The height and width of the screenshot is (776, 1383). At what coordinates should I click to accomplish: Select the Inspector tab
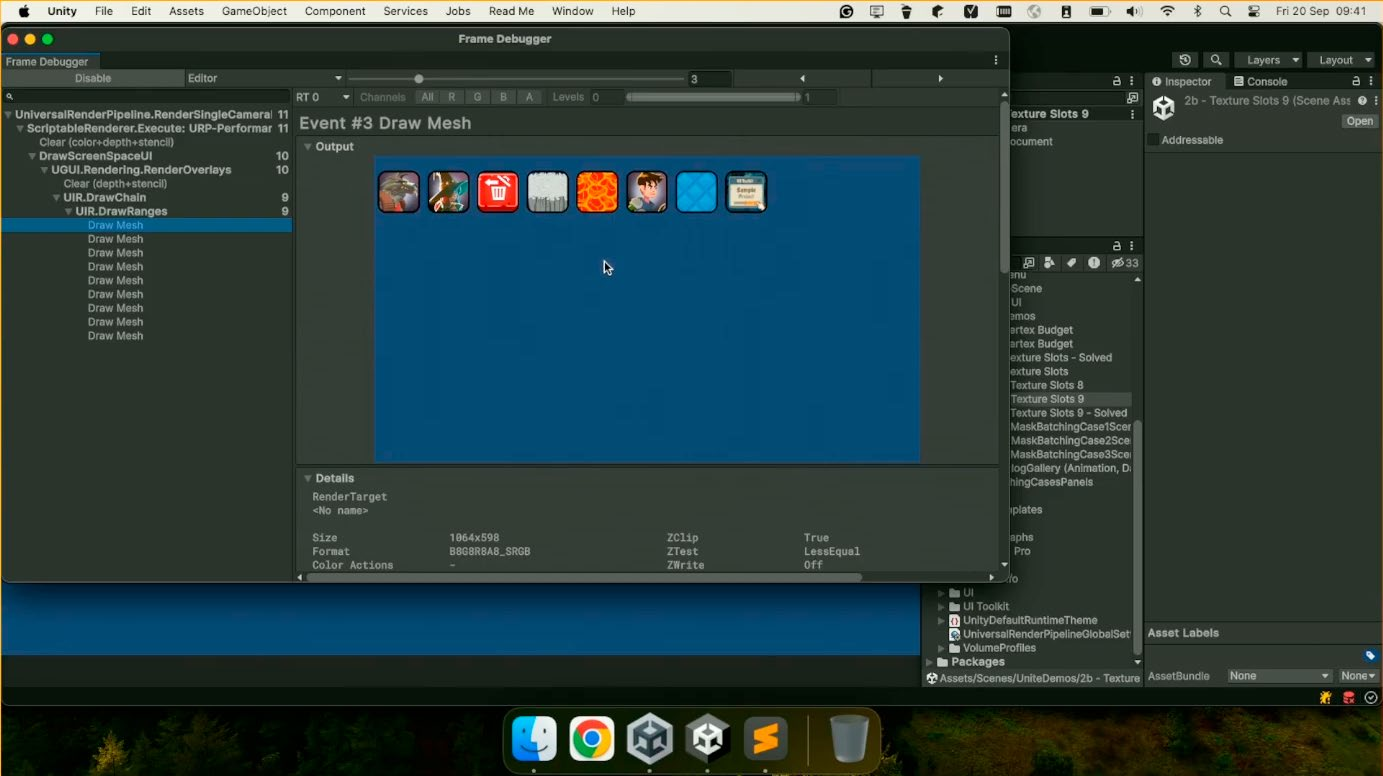[x=1182, y=81]
